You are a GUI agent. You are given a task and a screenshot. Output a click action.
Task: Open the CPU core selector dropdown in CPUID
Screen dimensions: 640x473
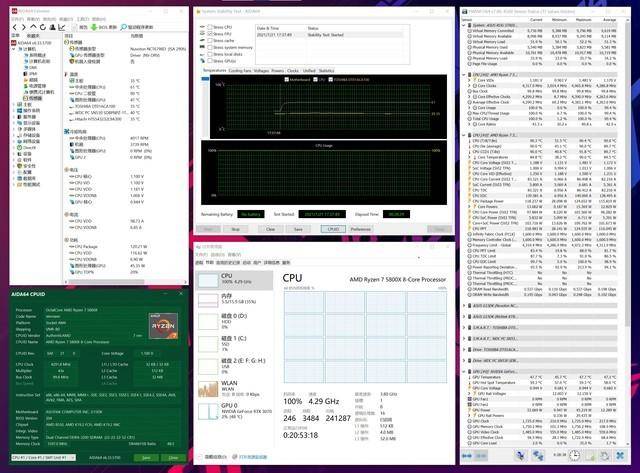tap(43, 457)
